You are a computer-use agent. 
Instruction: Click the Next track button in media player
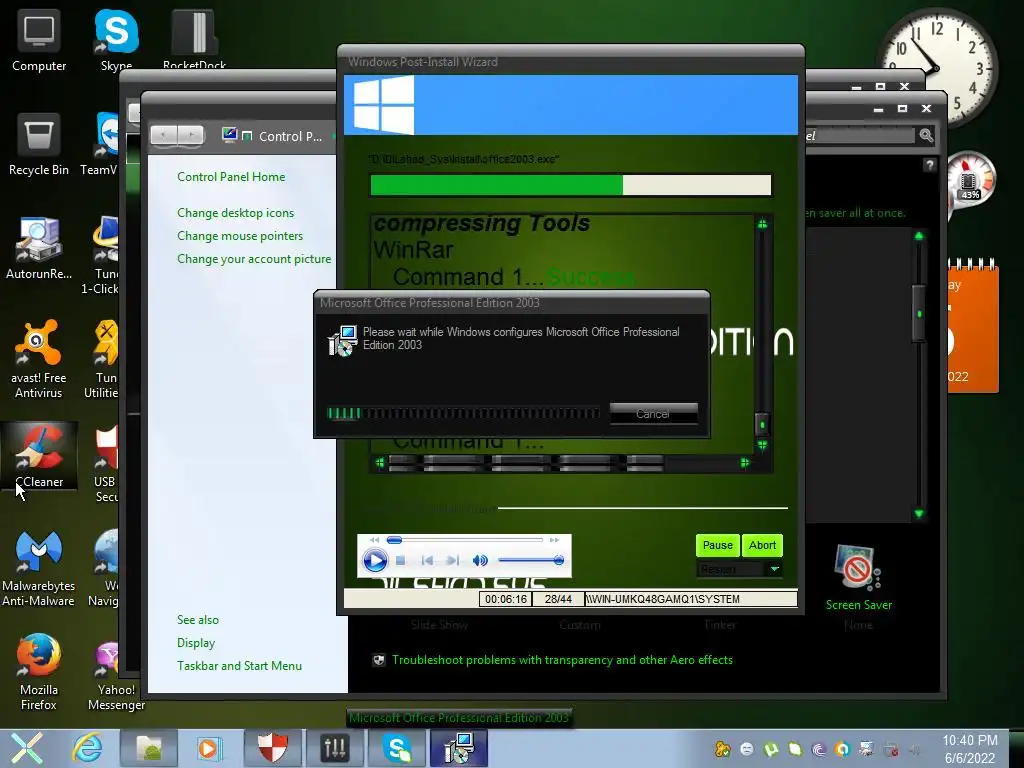click(452, 560)
